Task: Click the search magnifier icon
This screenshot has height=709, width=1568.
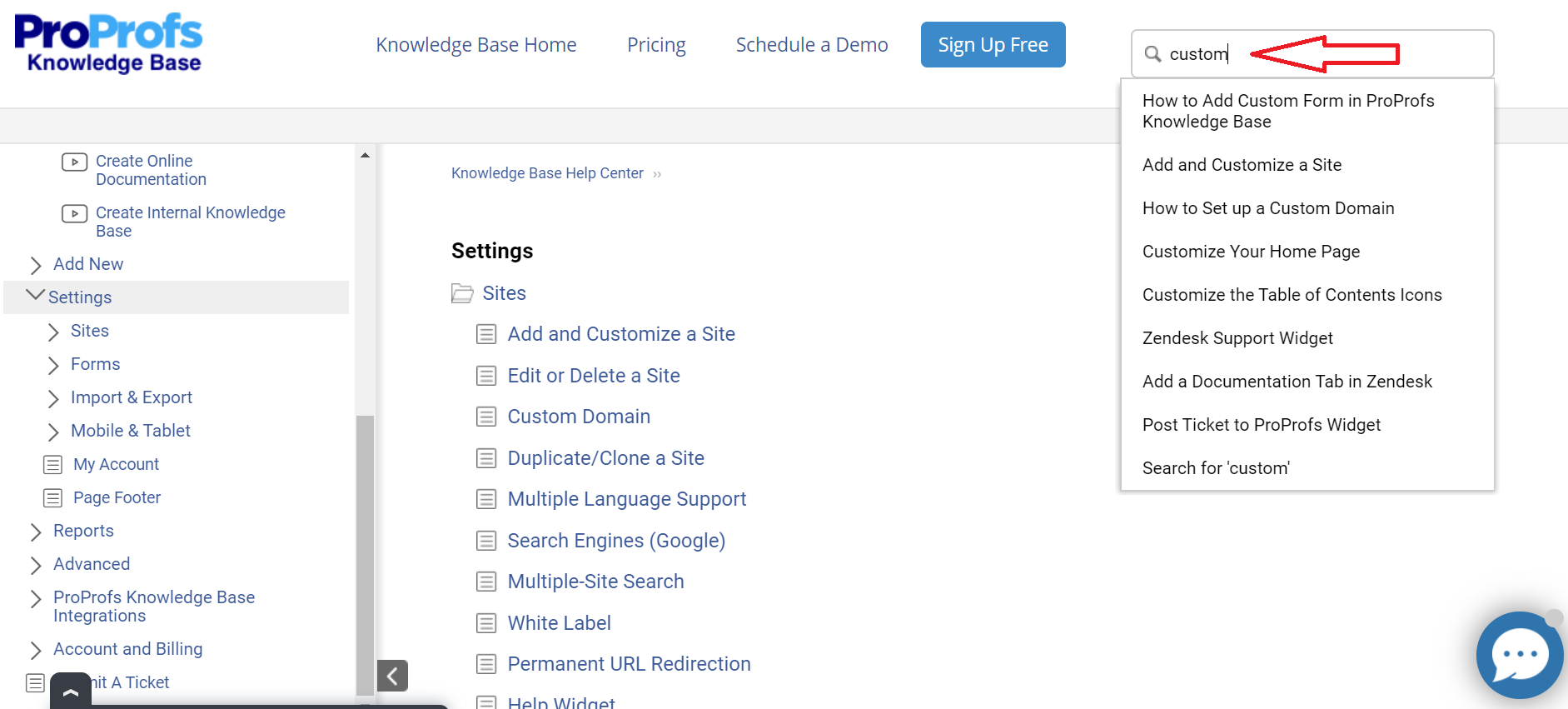Action: pos(1152,54)
